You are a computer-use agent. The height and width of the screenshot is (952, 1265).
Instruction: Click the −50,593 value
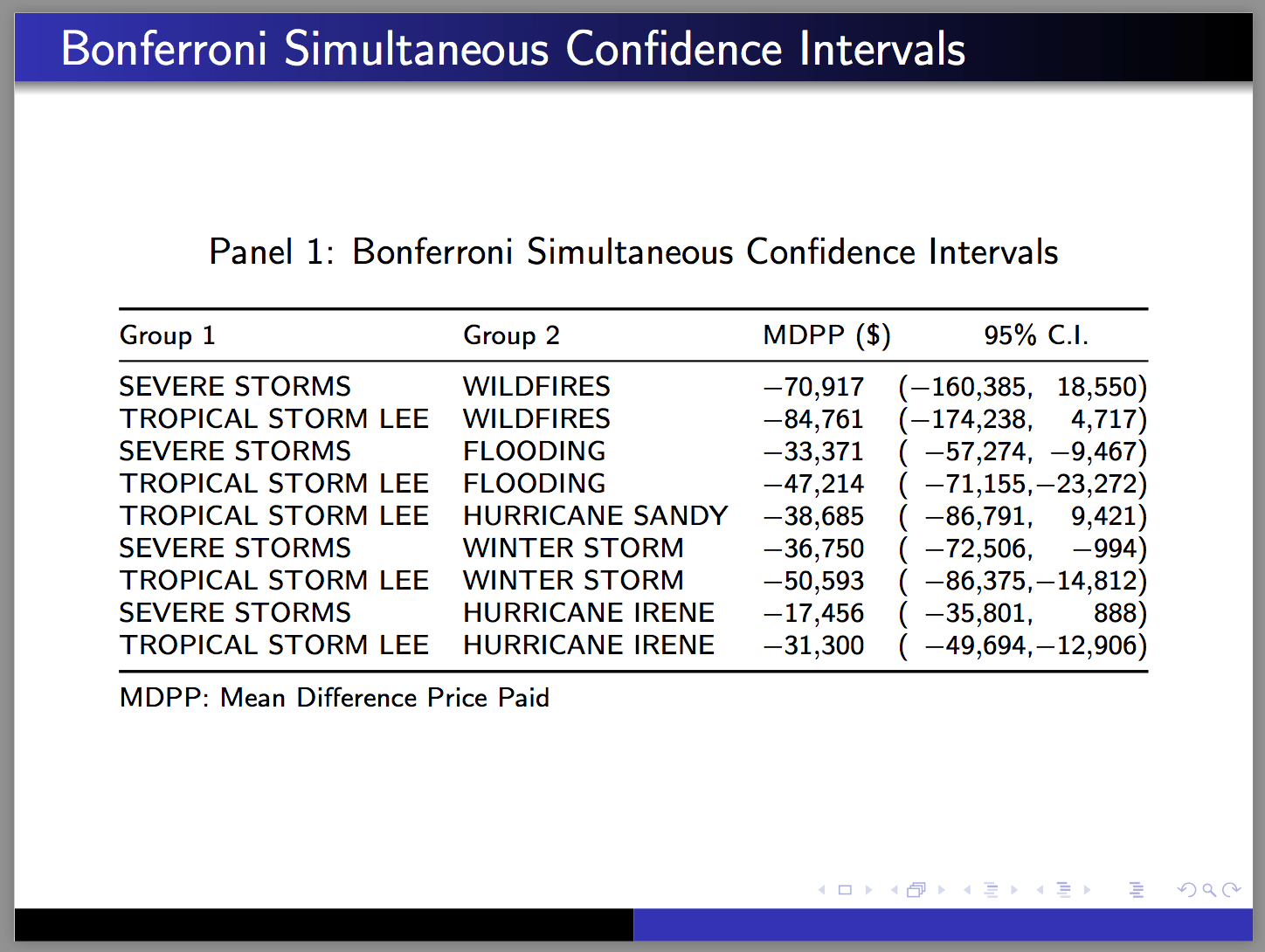(x=813, y=581)
